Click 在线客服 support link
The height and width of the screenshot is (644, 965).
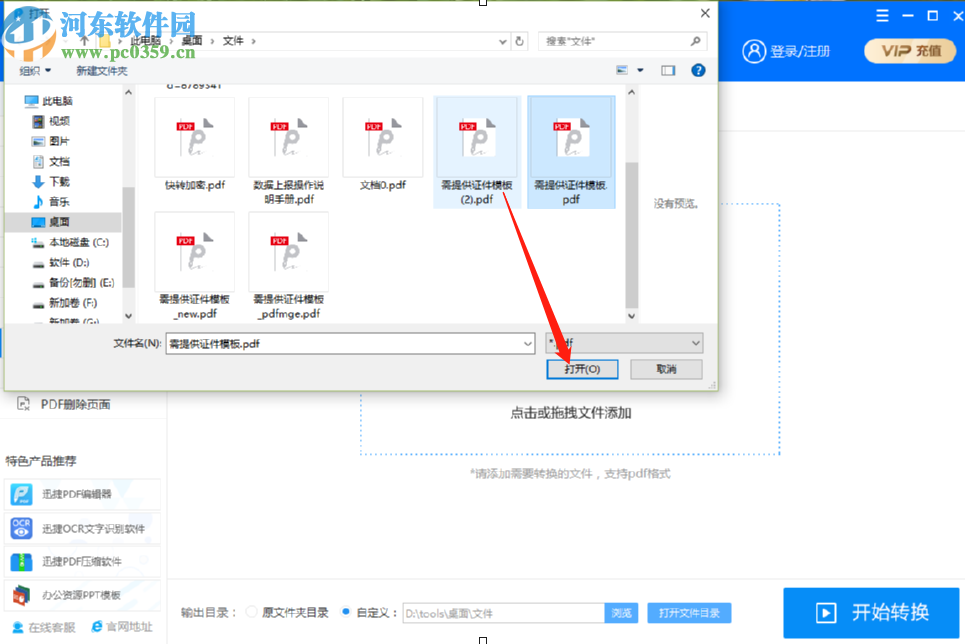44,627
